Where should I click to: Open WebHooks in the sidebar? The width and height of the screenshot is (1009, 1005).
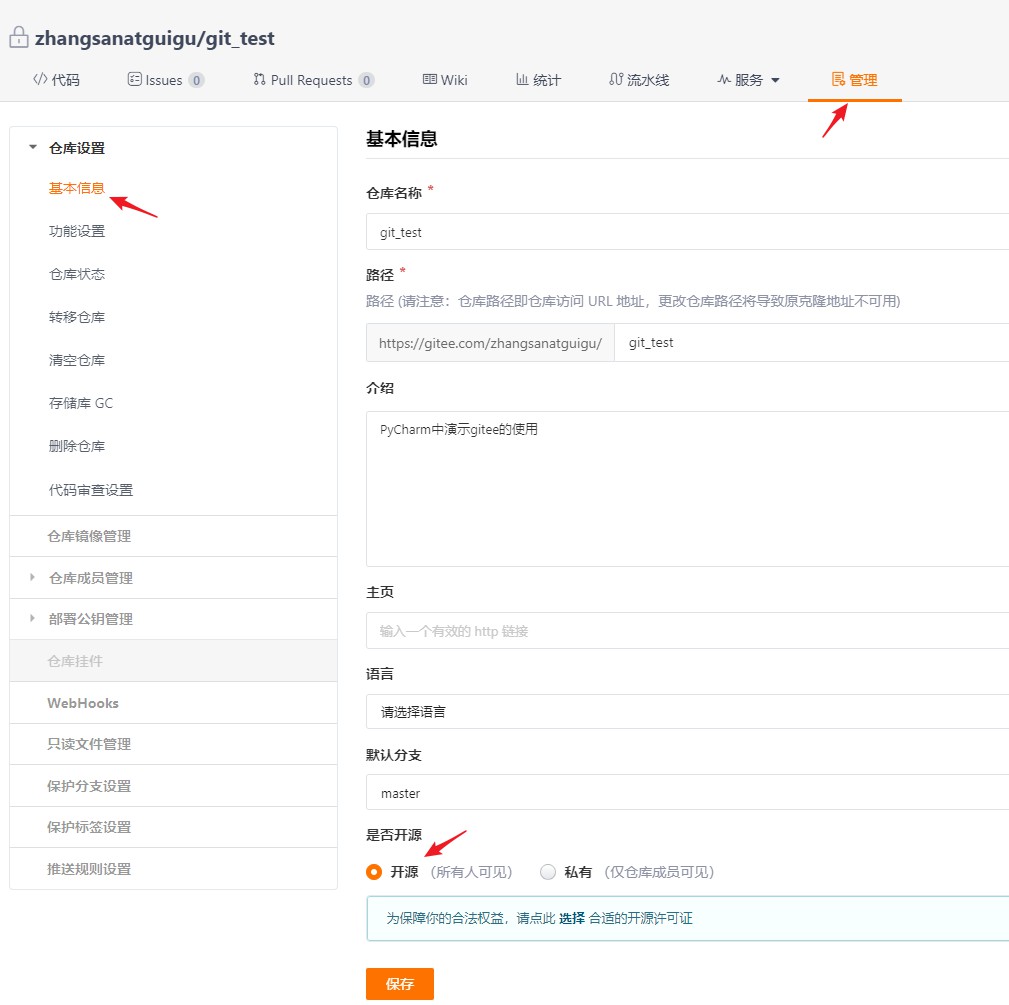pyautogui.click(x=174, y=703)
